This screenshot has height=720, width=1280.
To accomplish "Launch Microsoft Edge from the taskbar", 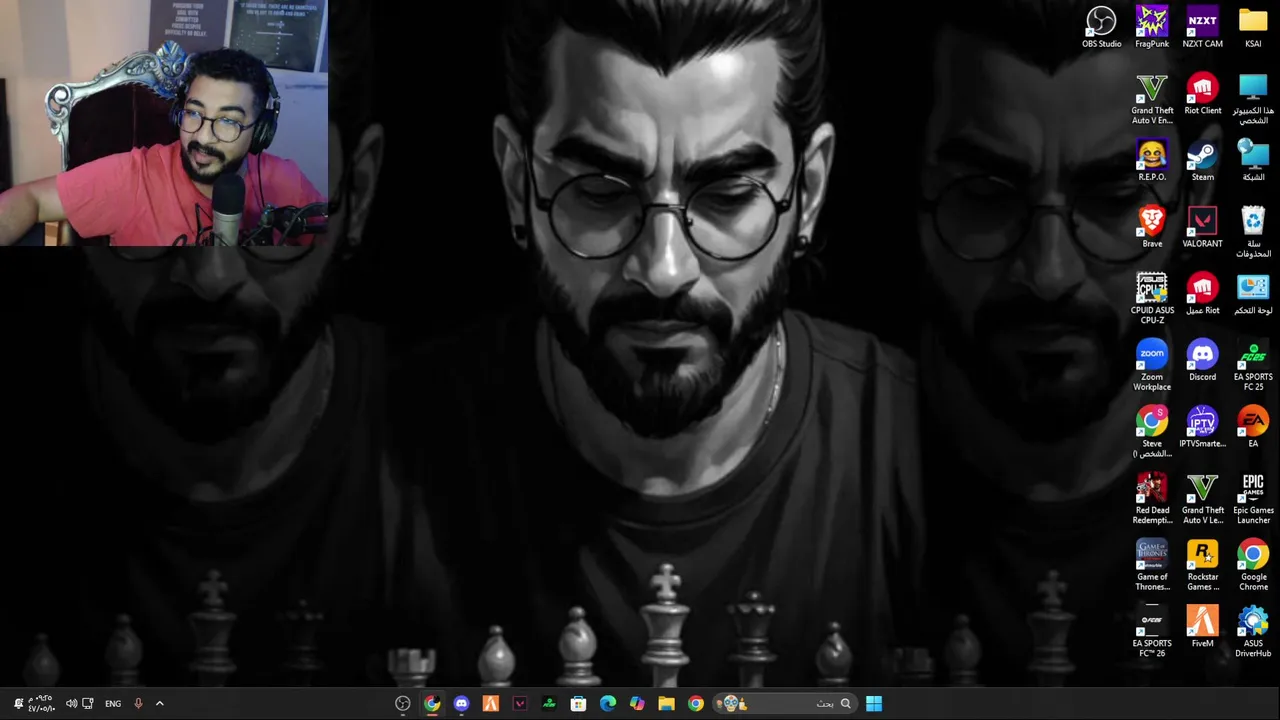I will [x=607, y=704].
